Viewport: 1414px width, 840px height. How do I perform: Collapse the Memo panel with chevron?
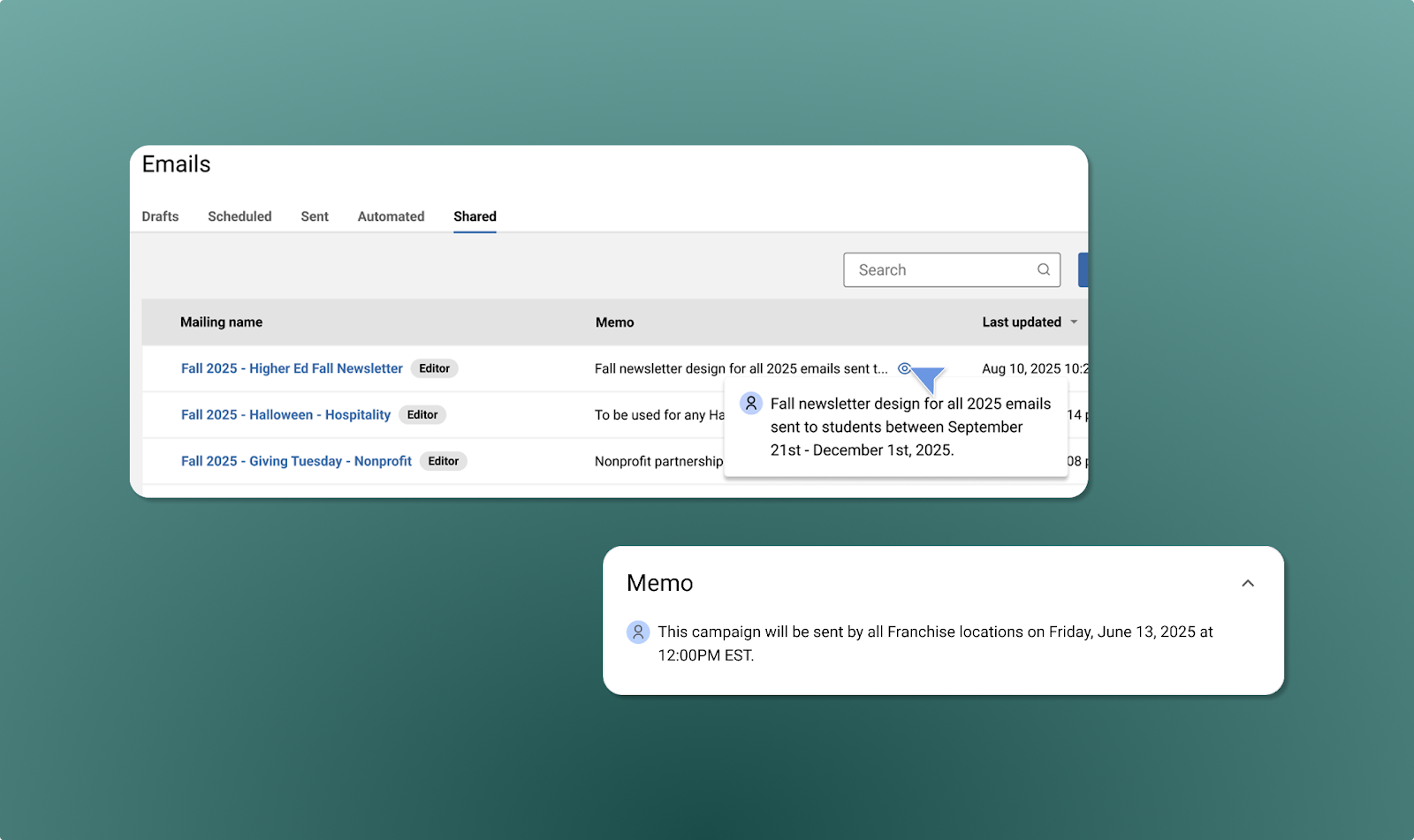(1247, 583)
